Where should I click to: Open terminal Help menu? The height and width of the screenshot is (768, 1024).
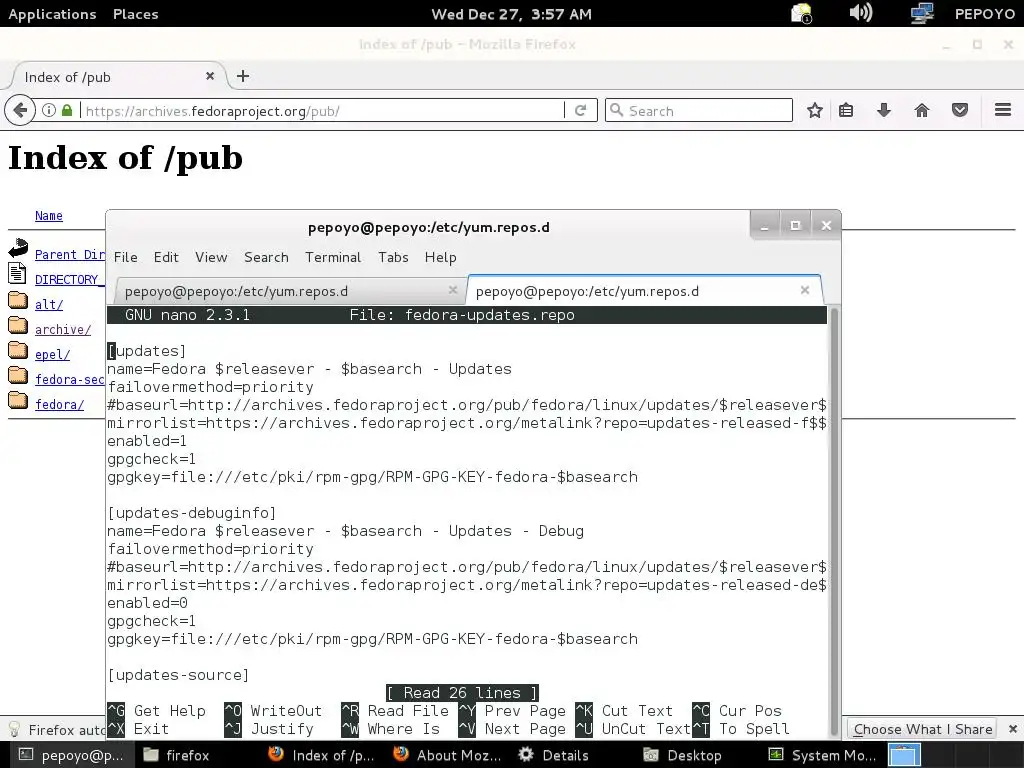(441, 257)
